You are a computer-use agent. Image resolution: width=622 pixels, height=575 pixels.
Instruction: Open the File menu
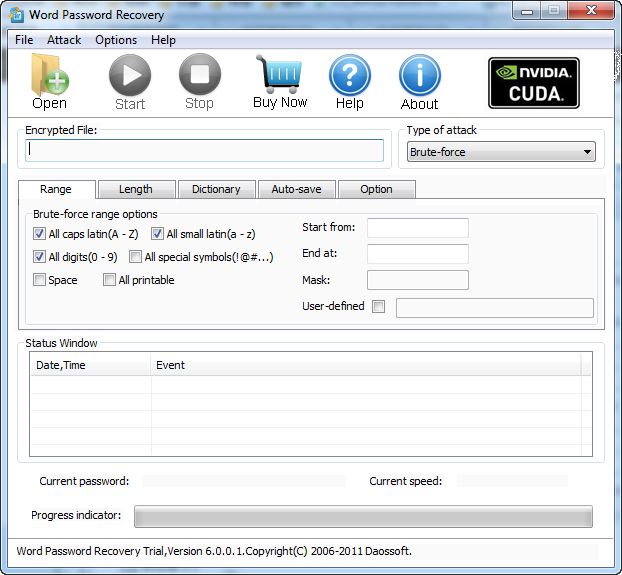(24, 40)
